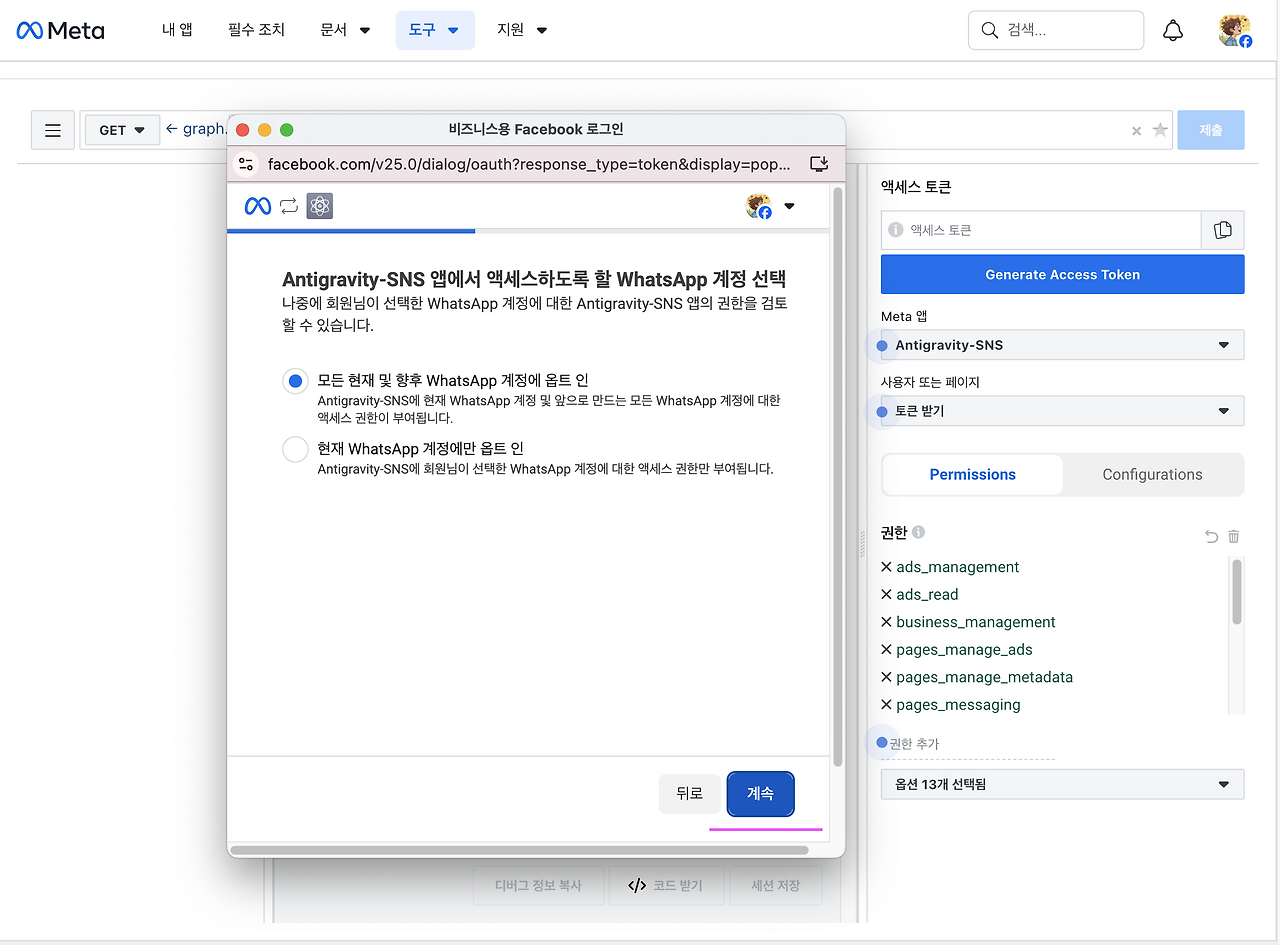Clear the query field with the X icon

[x=1136, y=131]
